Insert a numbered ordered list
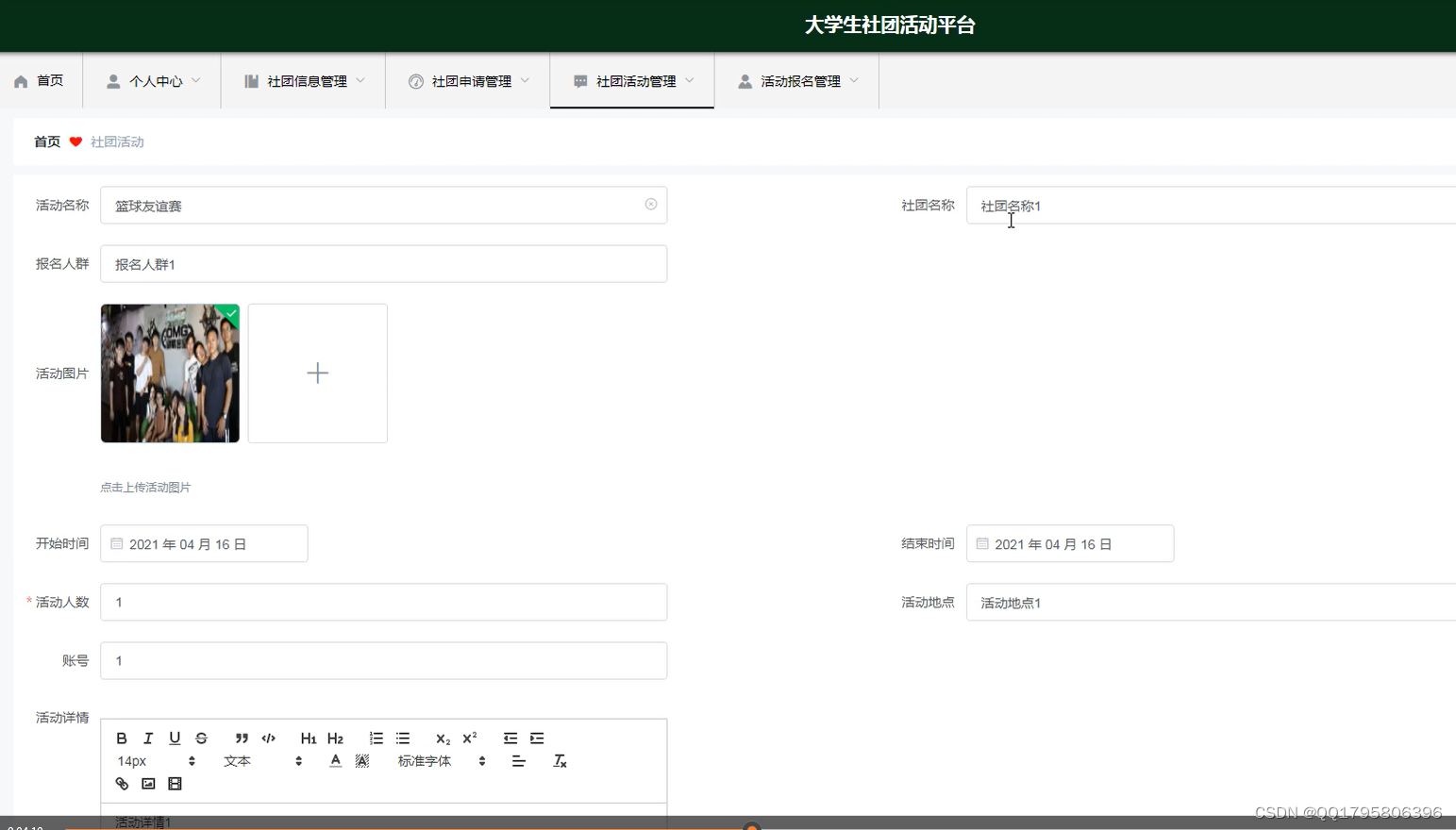This screenshot has height=830, width=1456. click(377, 739)
